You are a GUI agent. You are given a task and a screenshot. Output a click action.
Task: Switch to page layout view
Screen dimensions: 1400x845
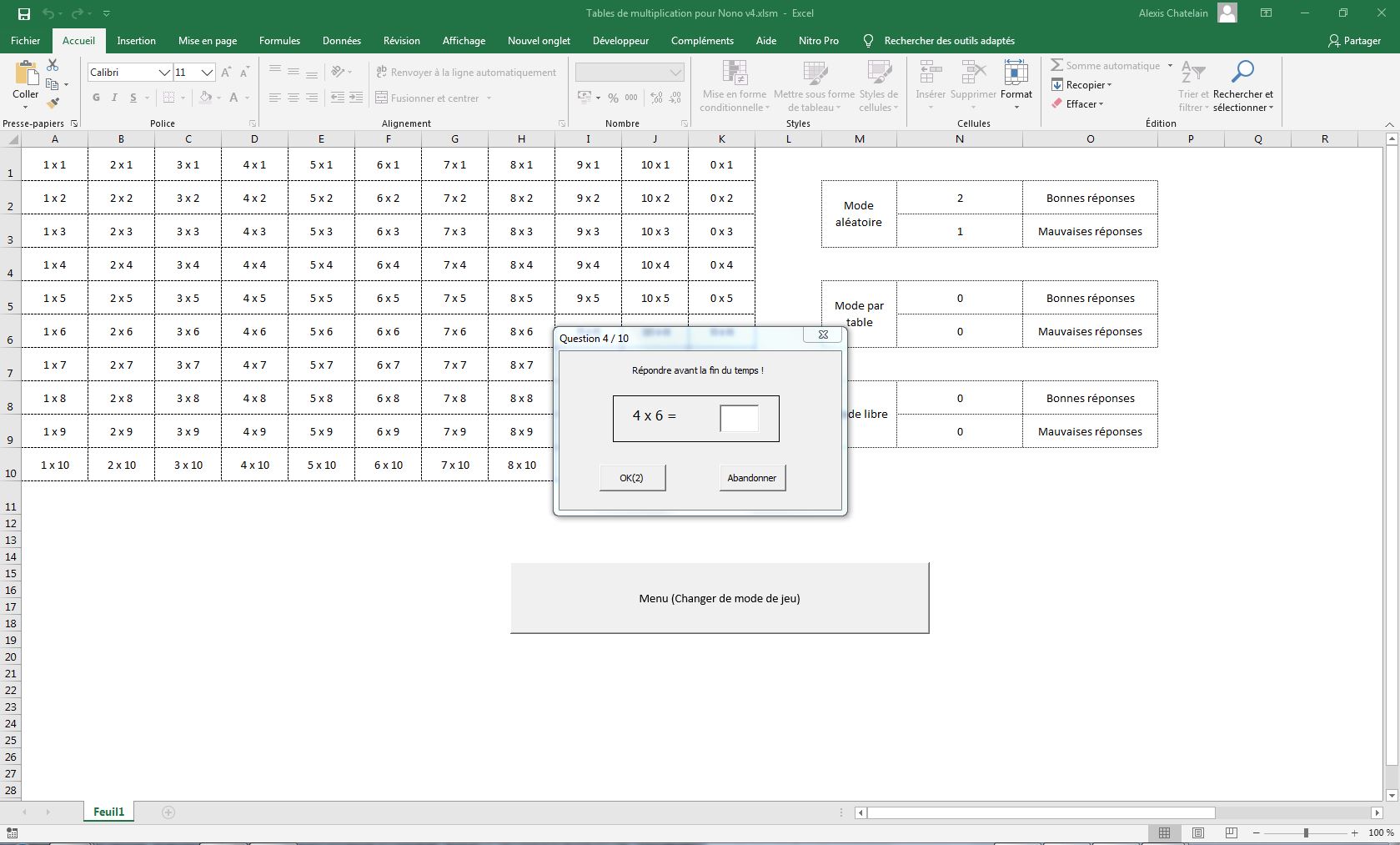click(1198, 832)
